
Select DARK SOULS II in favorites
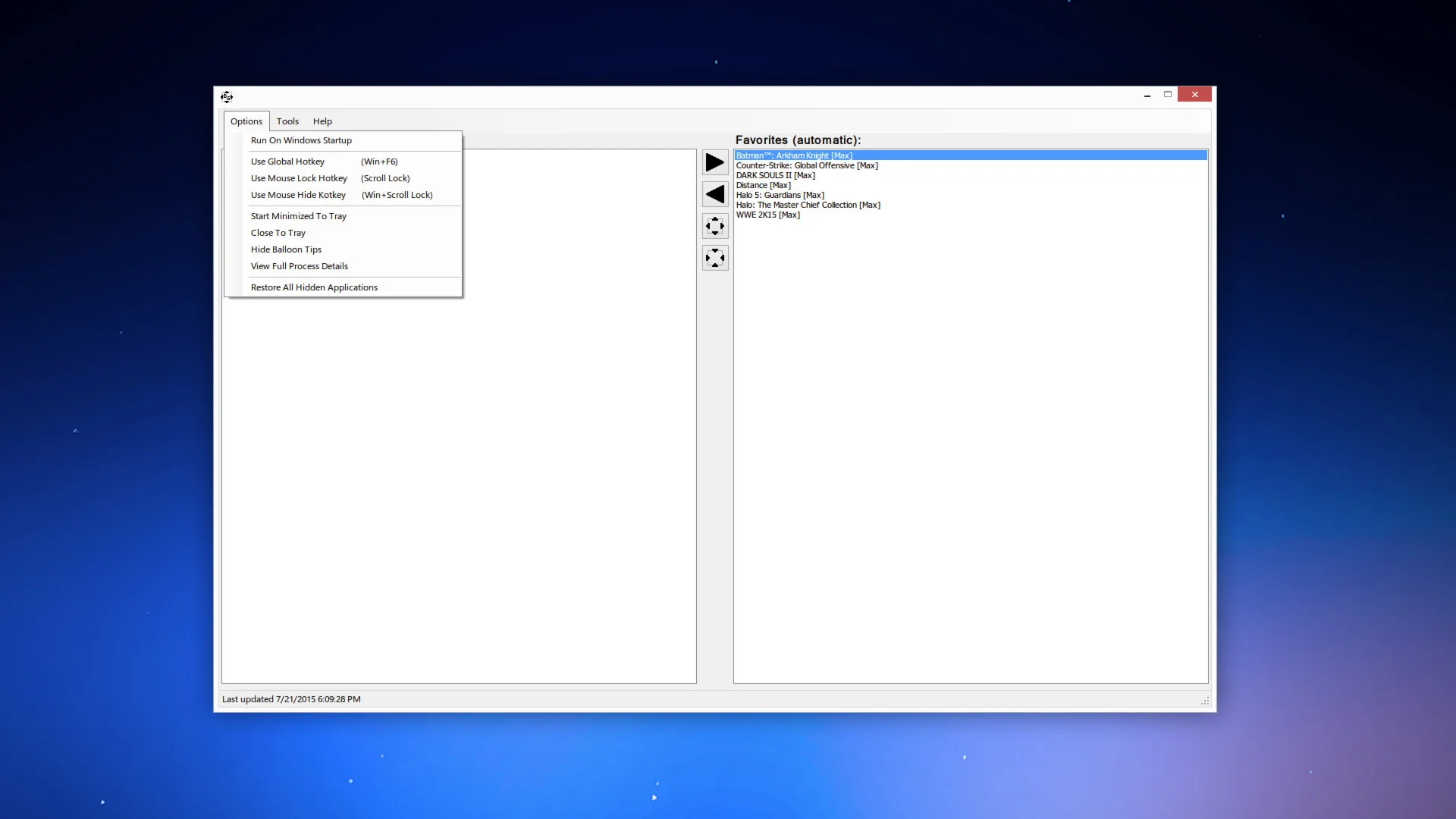click(775, 175)
